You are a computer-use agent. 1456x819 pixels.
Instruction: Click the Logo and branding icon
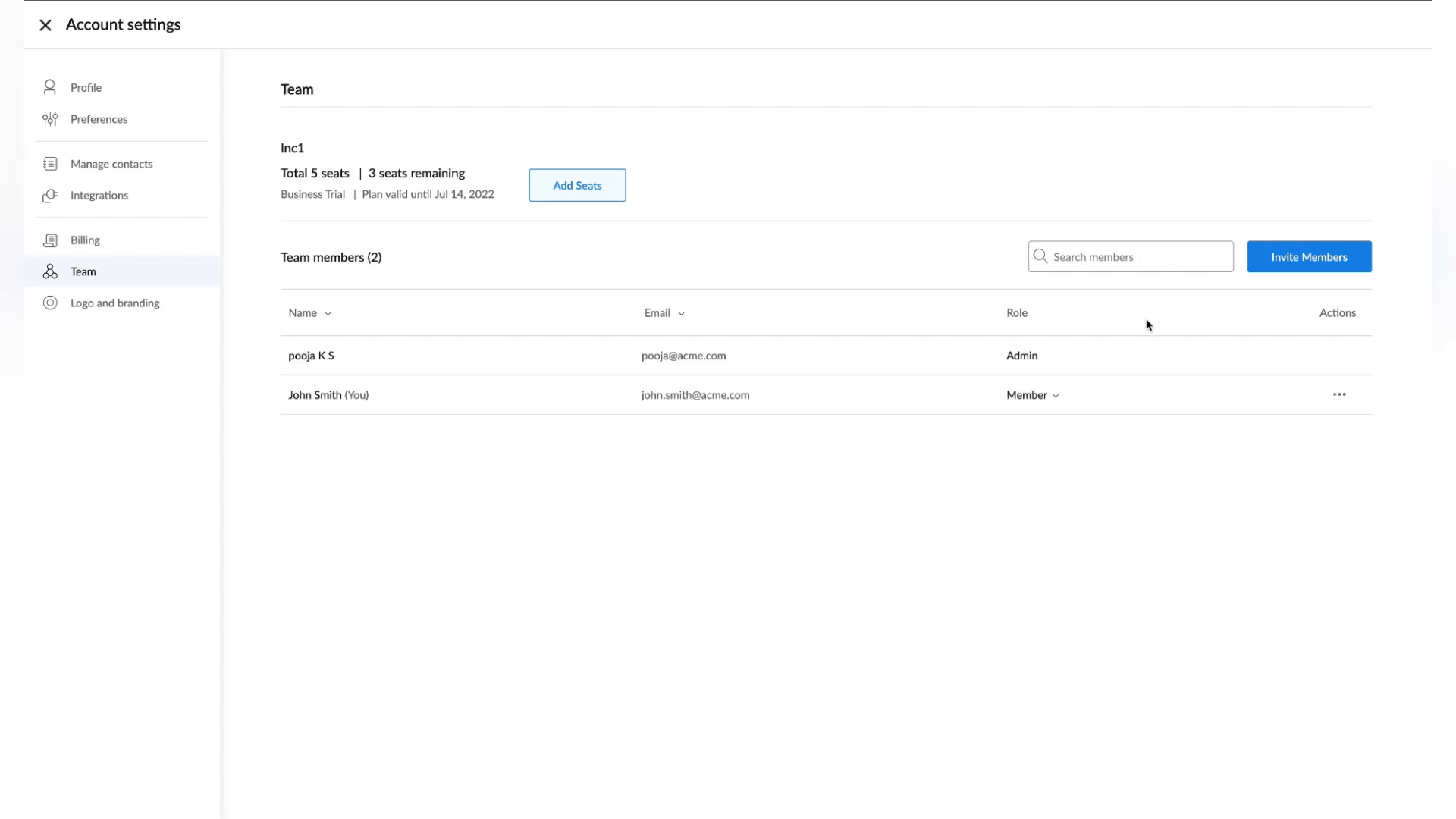click(x=50, y=303)
